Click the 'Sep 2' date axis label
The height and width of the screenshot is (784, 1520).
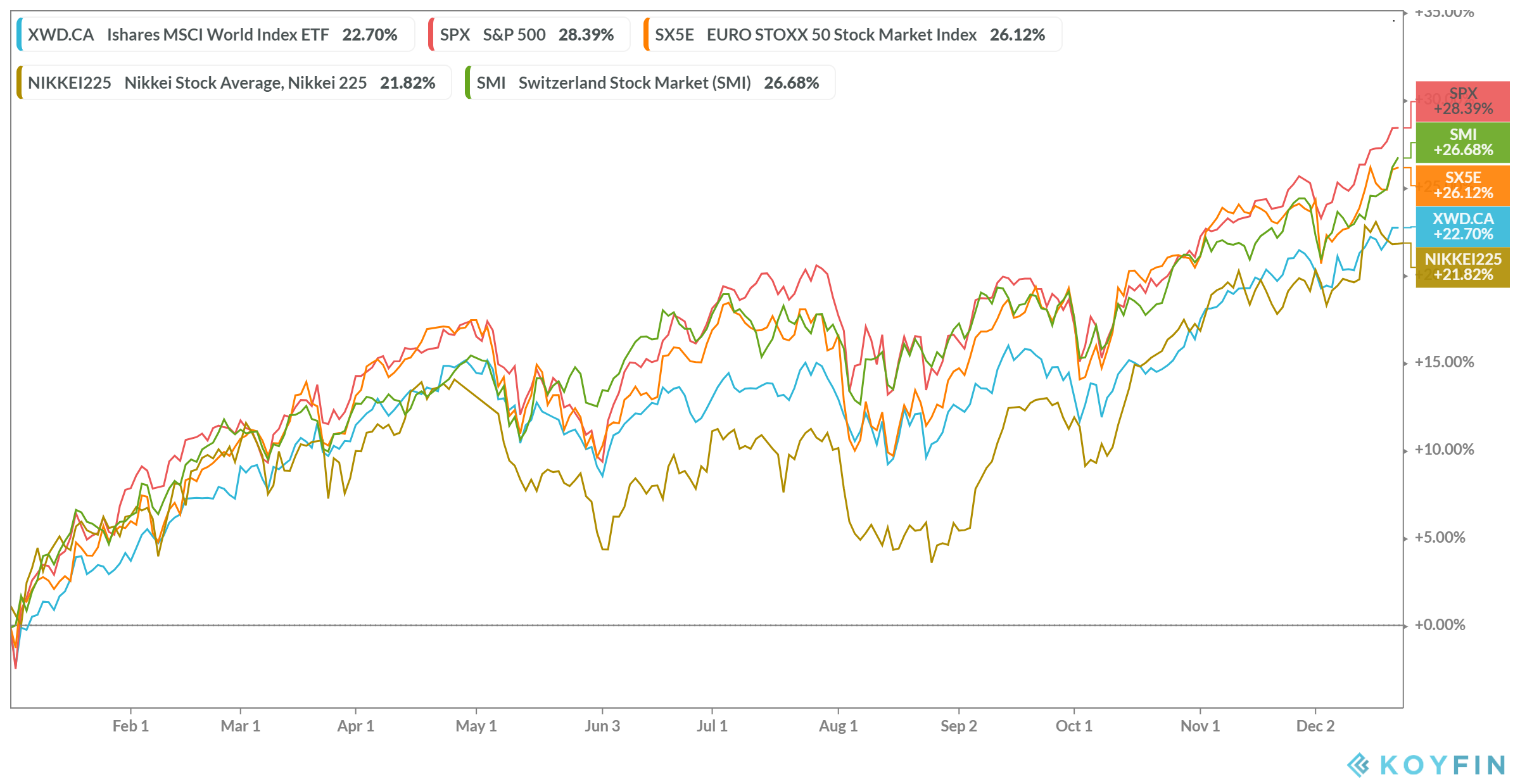(958, 726)
